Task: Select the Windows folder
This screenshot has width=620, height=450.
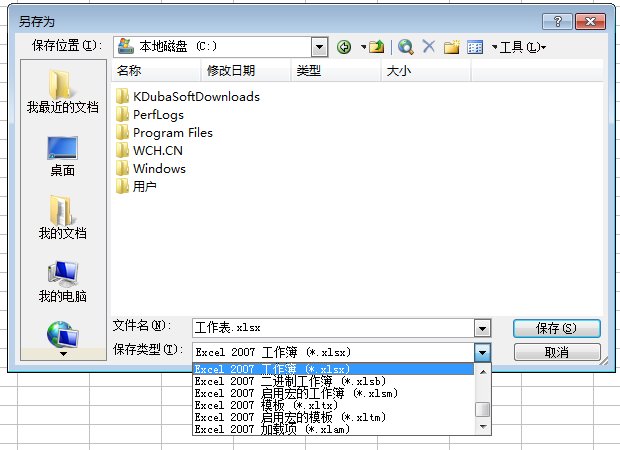Action: pyautogui.click(x=151, y=168)
